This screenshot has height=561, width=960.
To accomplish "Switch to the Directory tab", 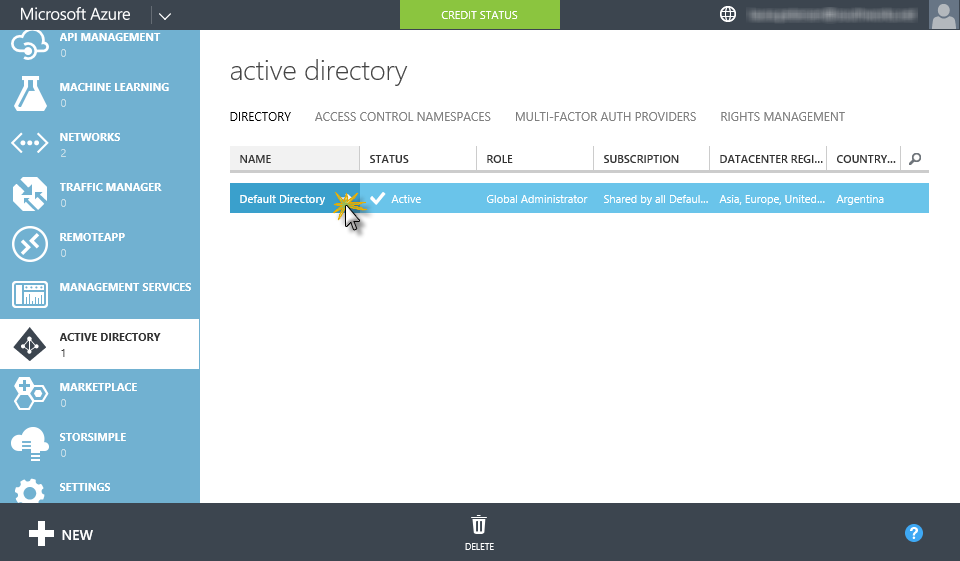I will point(260,116).
